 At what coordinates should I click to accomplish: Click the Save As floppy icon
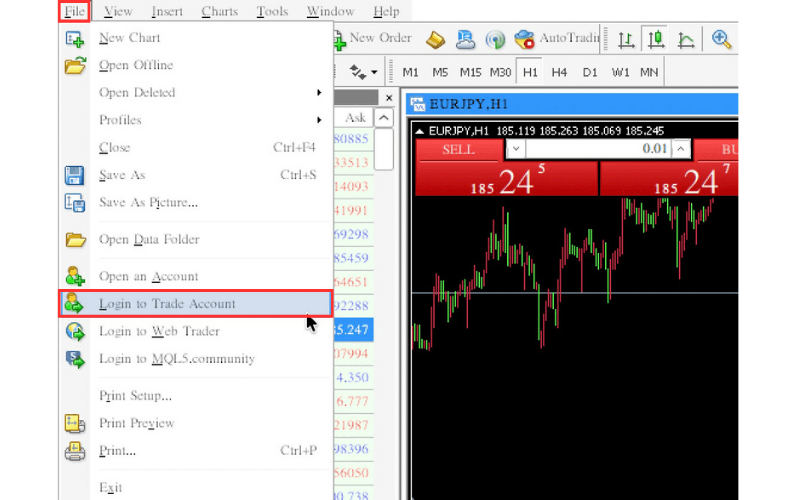click(74, 175)
